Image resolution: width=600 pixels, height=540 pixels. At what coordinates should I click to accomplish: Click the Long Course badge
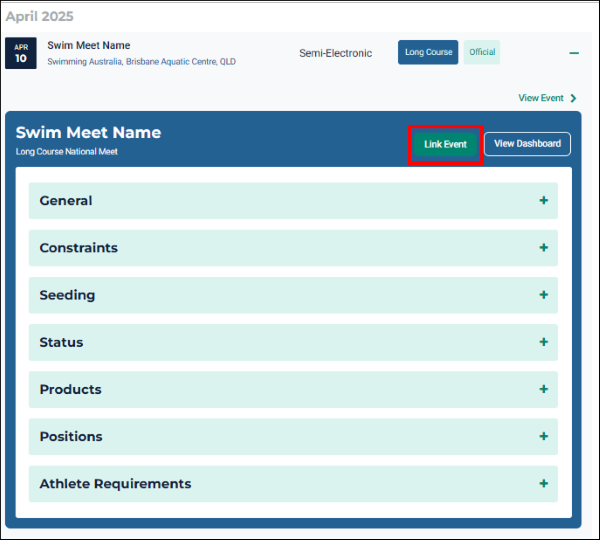pyautogui.click(x=428, y=52)
